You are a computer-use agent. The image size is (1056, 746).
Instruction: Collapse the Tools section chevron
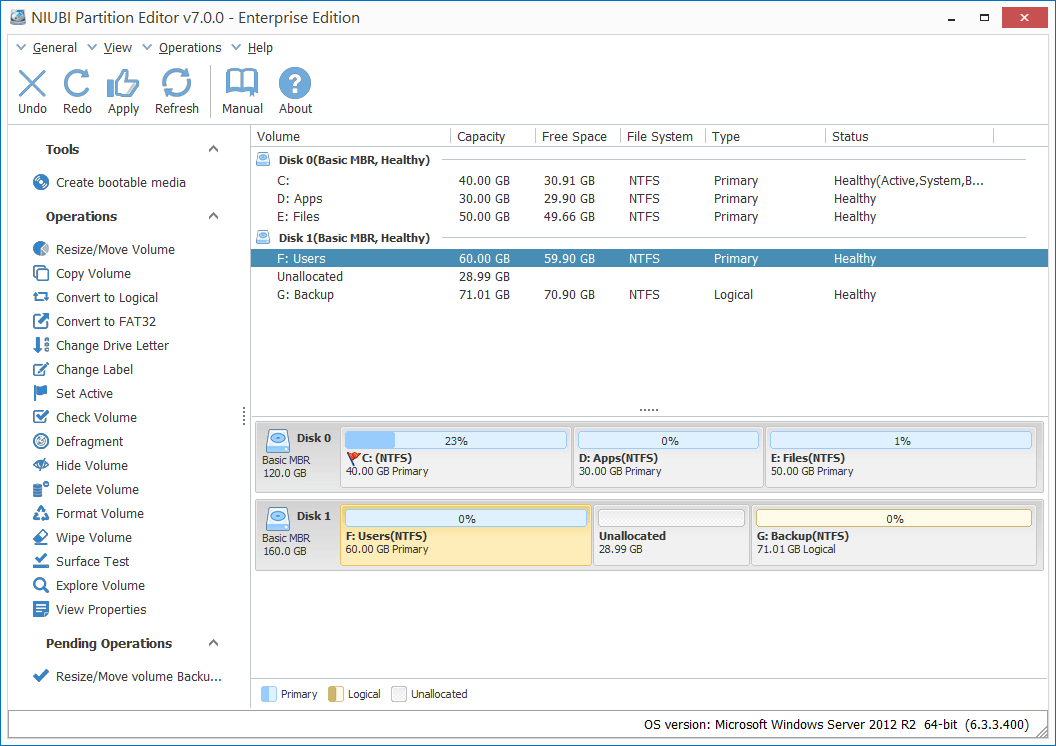tap(213, 149)
